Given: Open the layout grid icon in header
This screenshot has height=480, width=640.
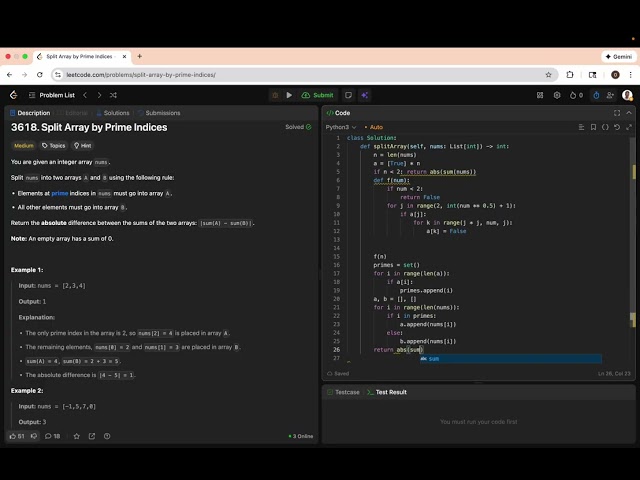Looking at the screenshot, I should [x=539, y=95].
